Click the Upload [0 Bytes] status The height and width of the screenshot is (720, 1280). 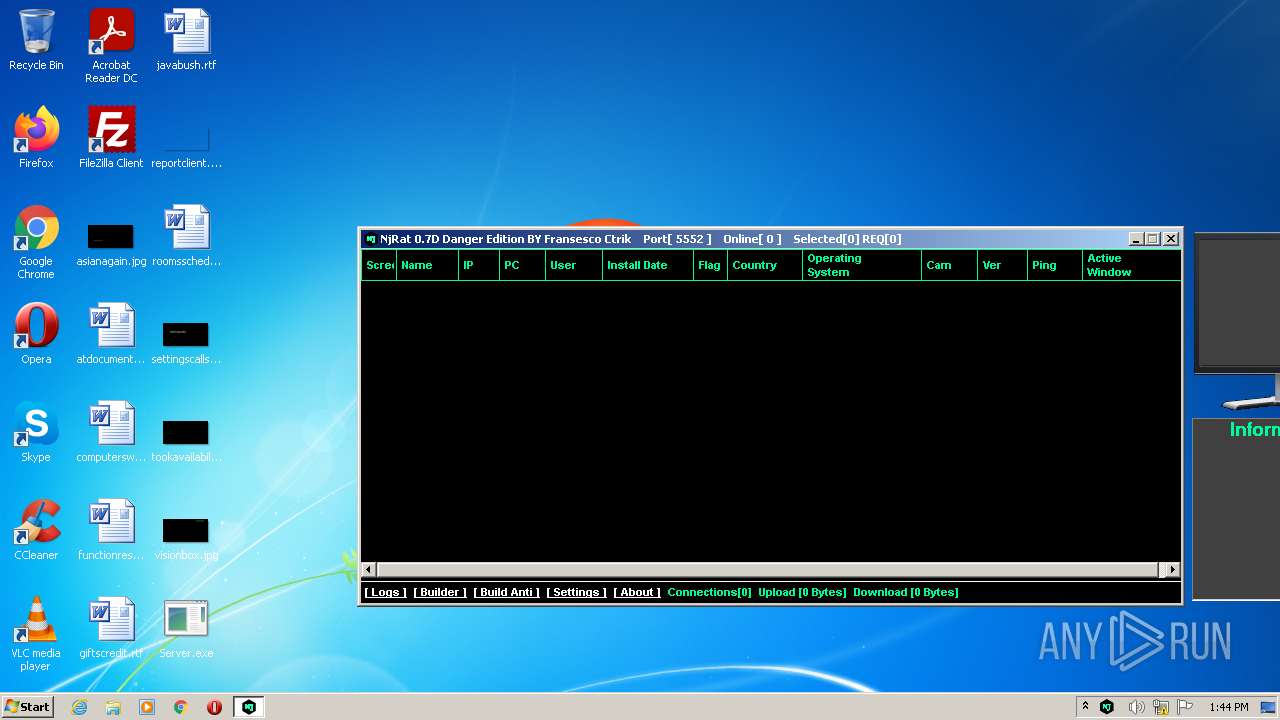802,592
